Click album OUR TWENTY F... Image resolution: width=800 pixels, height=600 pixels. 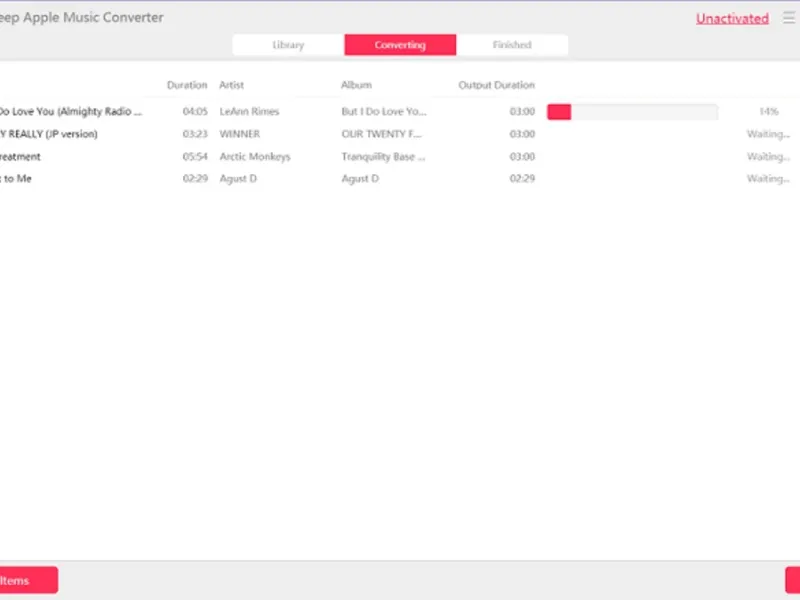coord(382,134)
